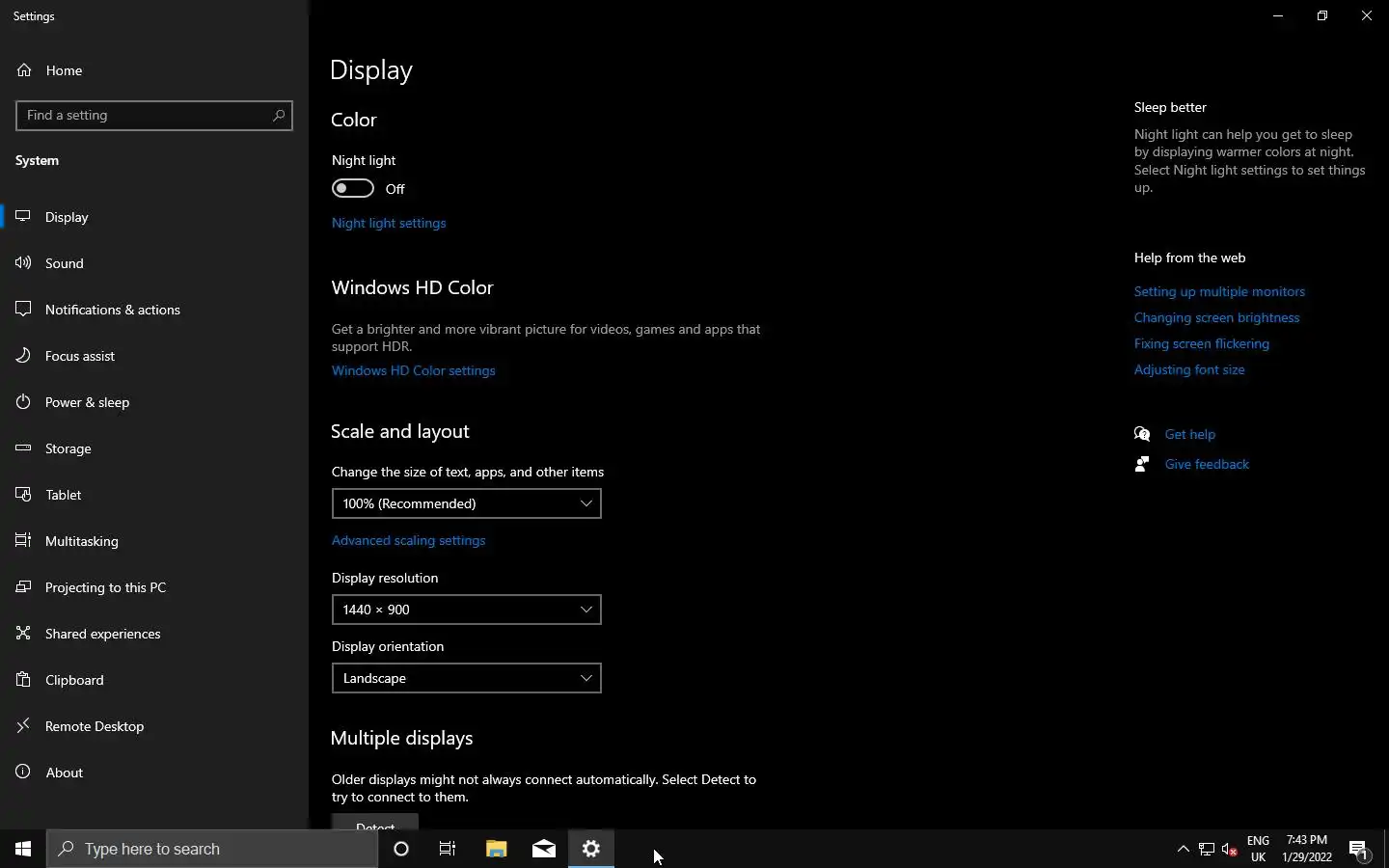Show hidden system tray icons
This screenshot has height=868, width=1389.
pyautogui.click(x=1184, y=849)
